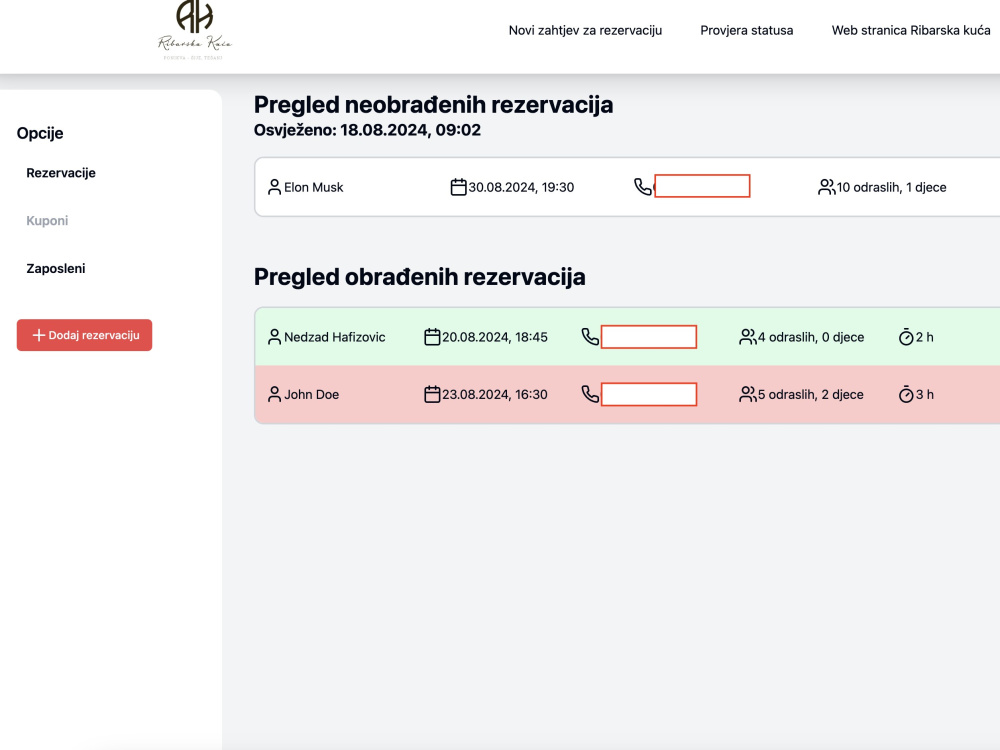Click the timer icon beside 2 h
This screenshot has width=1000, height=750.
[906, 337]
